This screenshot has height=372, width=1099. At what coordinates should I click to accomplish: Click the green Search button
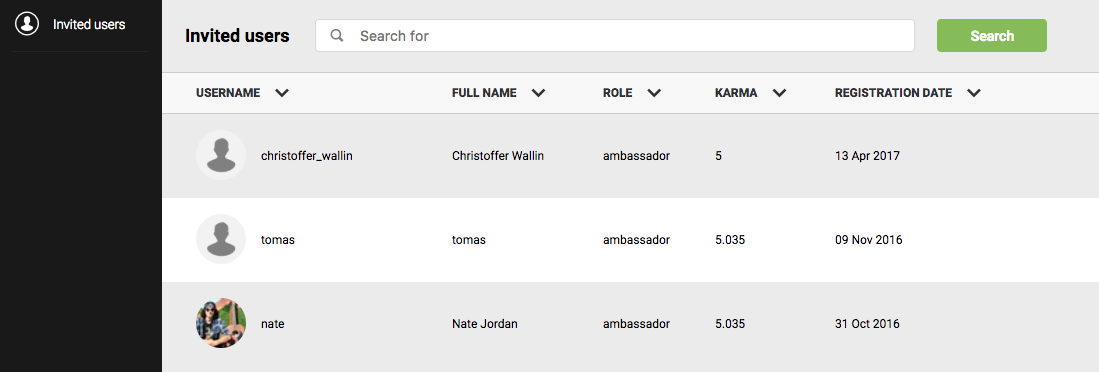coord(992,36)
